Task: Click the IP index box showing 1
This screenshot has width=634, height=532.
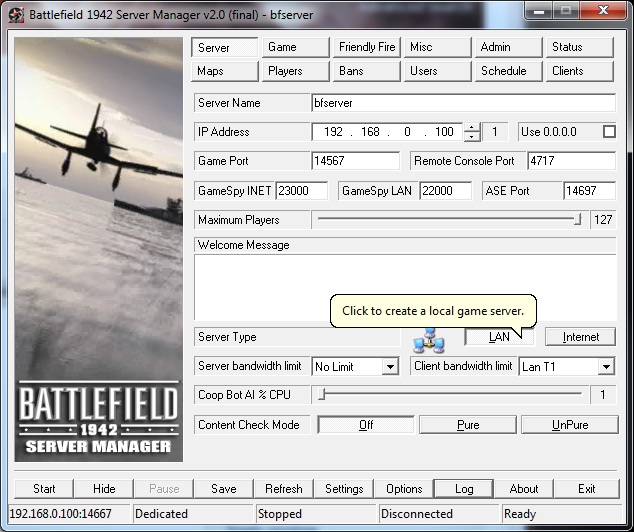Action: (x=495, y=132)
